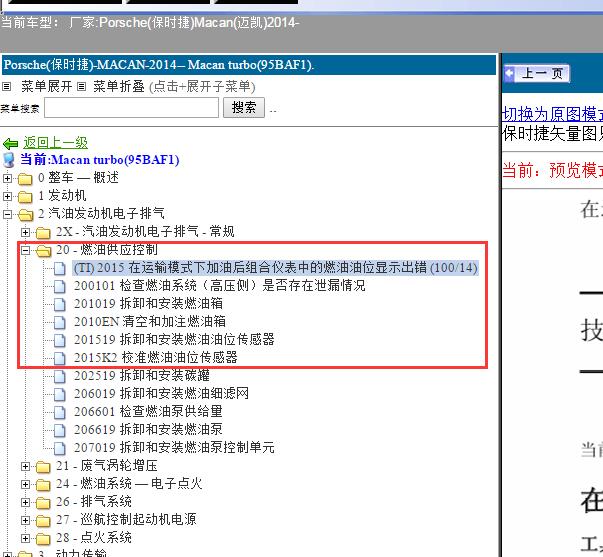Image resolution: width=603 pixels, height=557 pixels.
Task: Click document icon beside 206019 燃油细滤网
Action: click(x=60, y=394)
